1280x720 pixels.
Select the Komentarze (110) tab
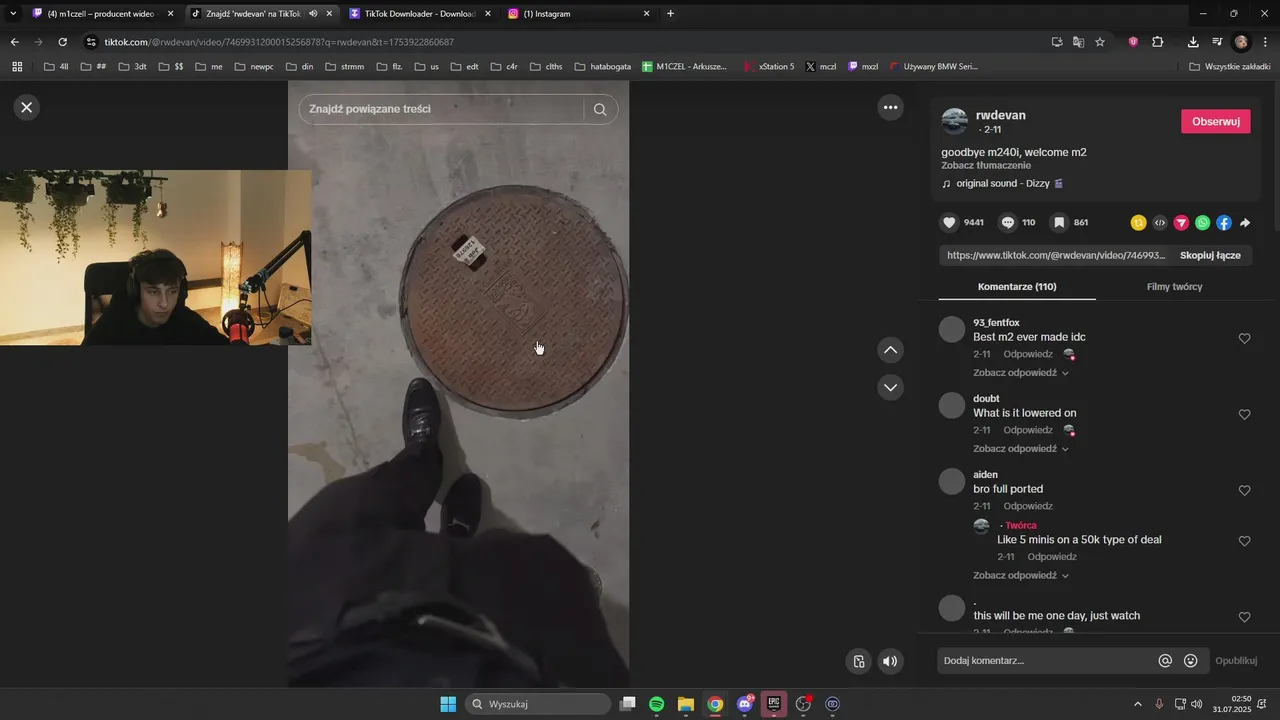pos(1017,287)
